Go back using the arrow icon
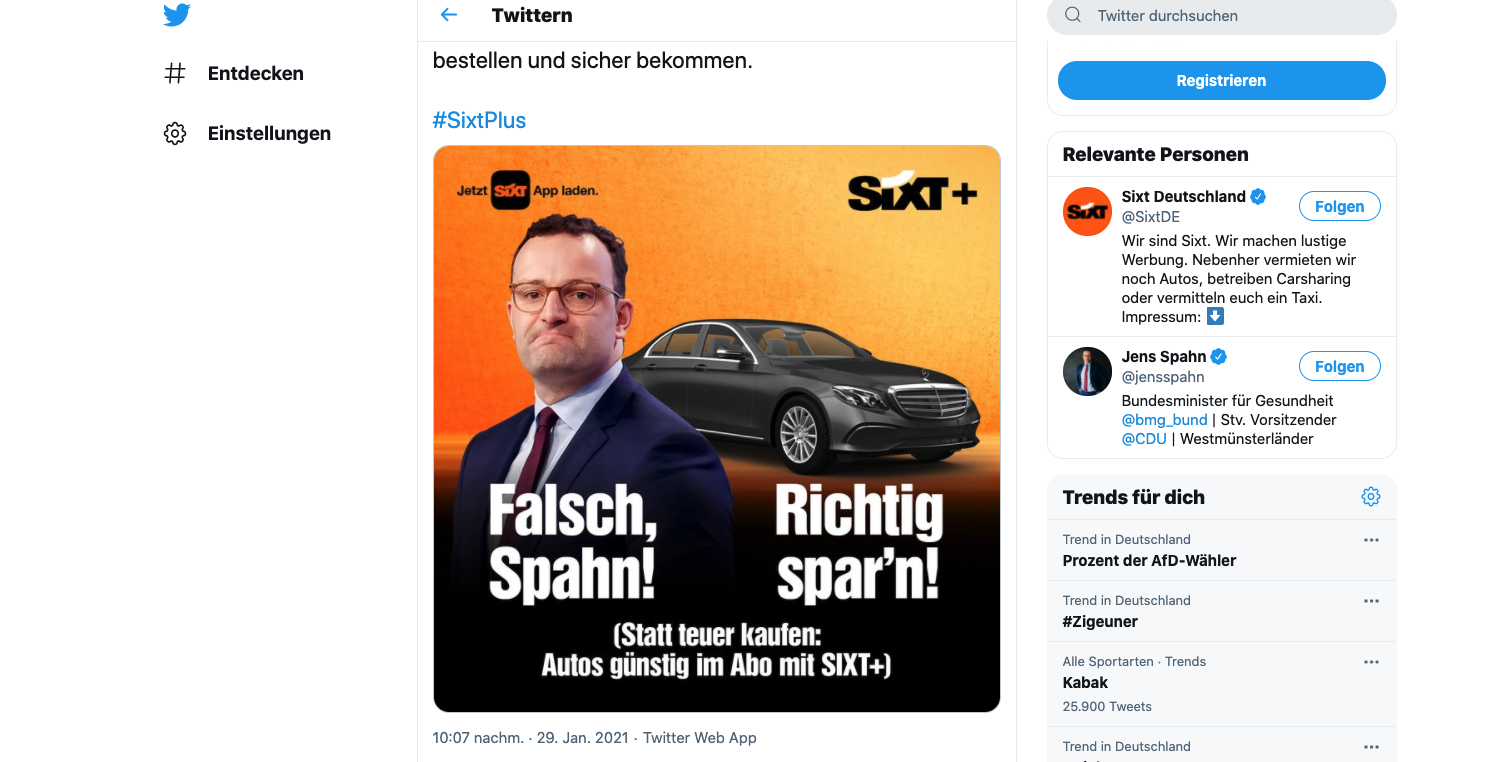The height and width of the screenshot is (762, 1495). coord(449,15)
